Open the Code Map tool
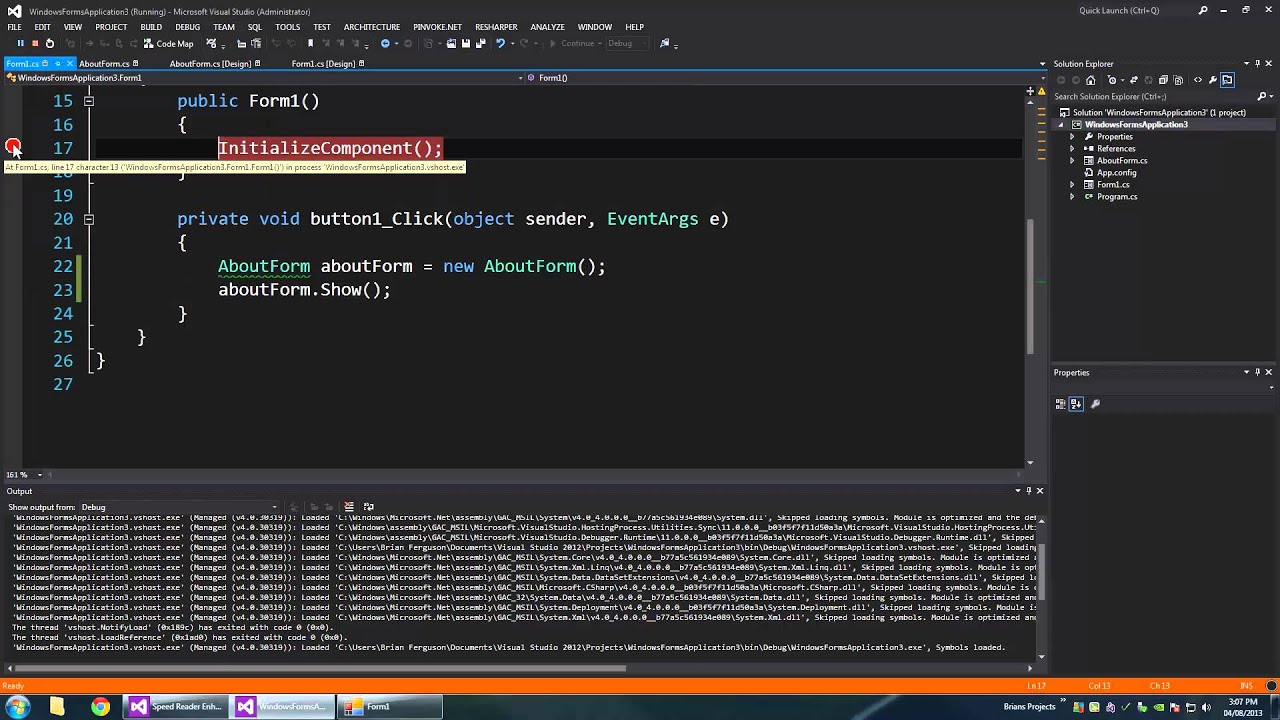 168,43
